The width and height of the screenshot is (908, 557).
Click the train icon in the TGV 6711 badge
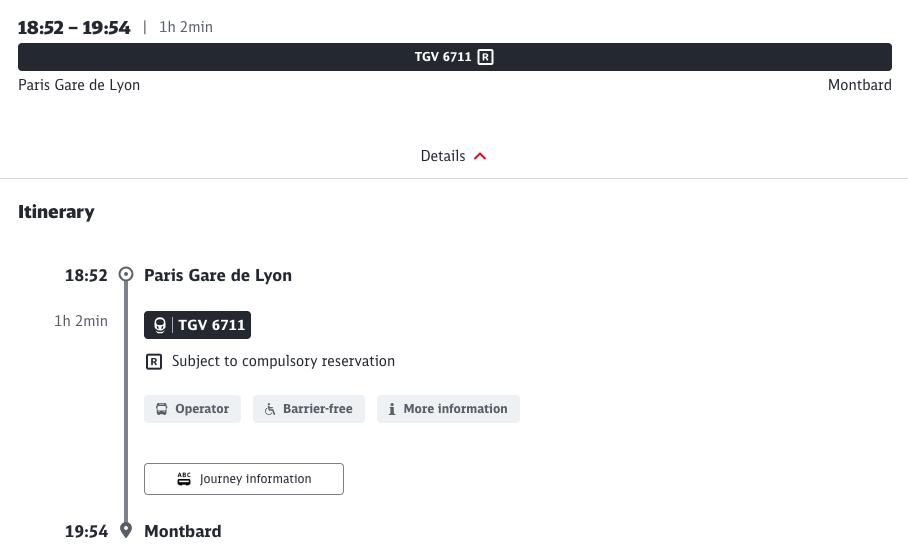coord(160,325)
